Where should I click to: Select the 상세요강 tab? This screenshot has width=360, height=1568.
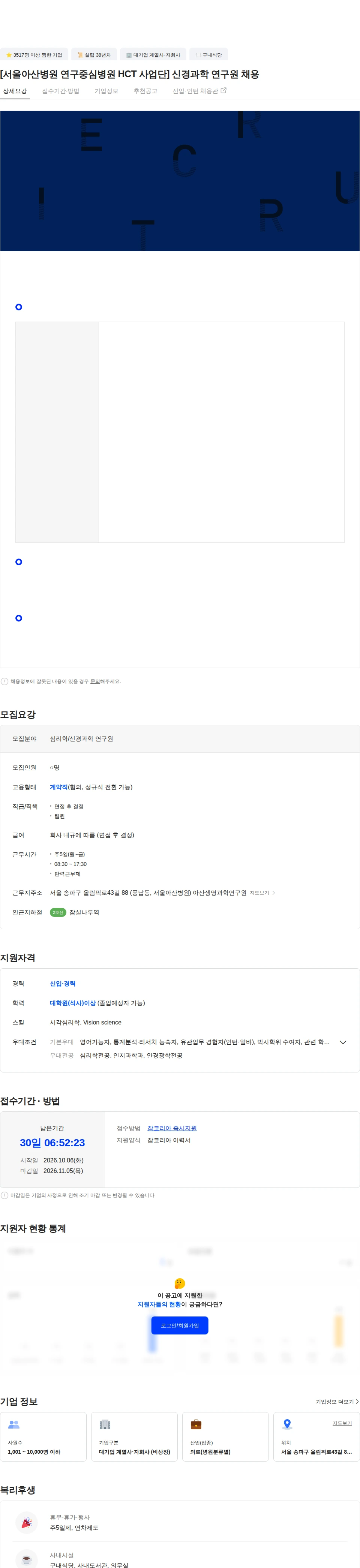click(x=15, y=91)
